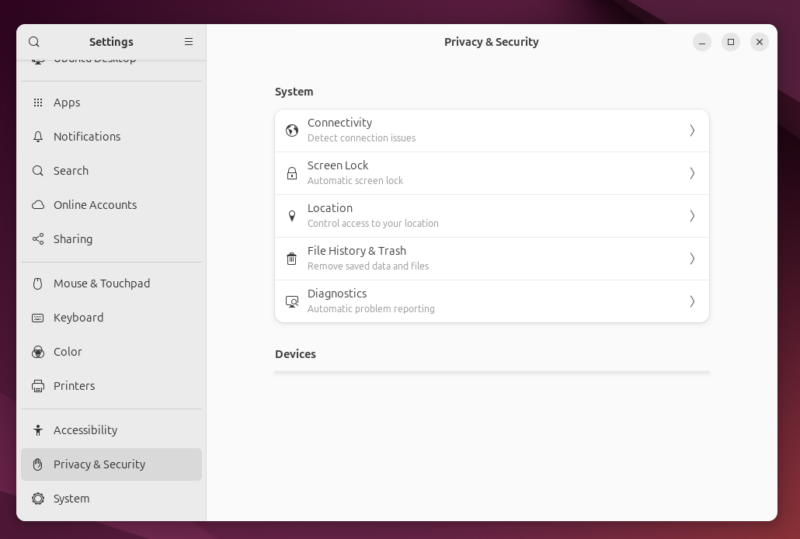The image size is (800, 539).
Task: Click the Screen Lock padlock icon
Action: coord(292,174)
